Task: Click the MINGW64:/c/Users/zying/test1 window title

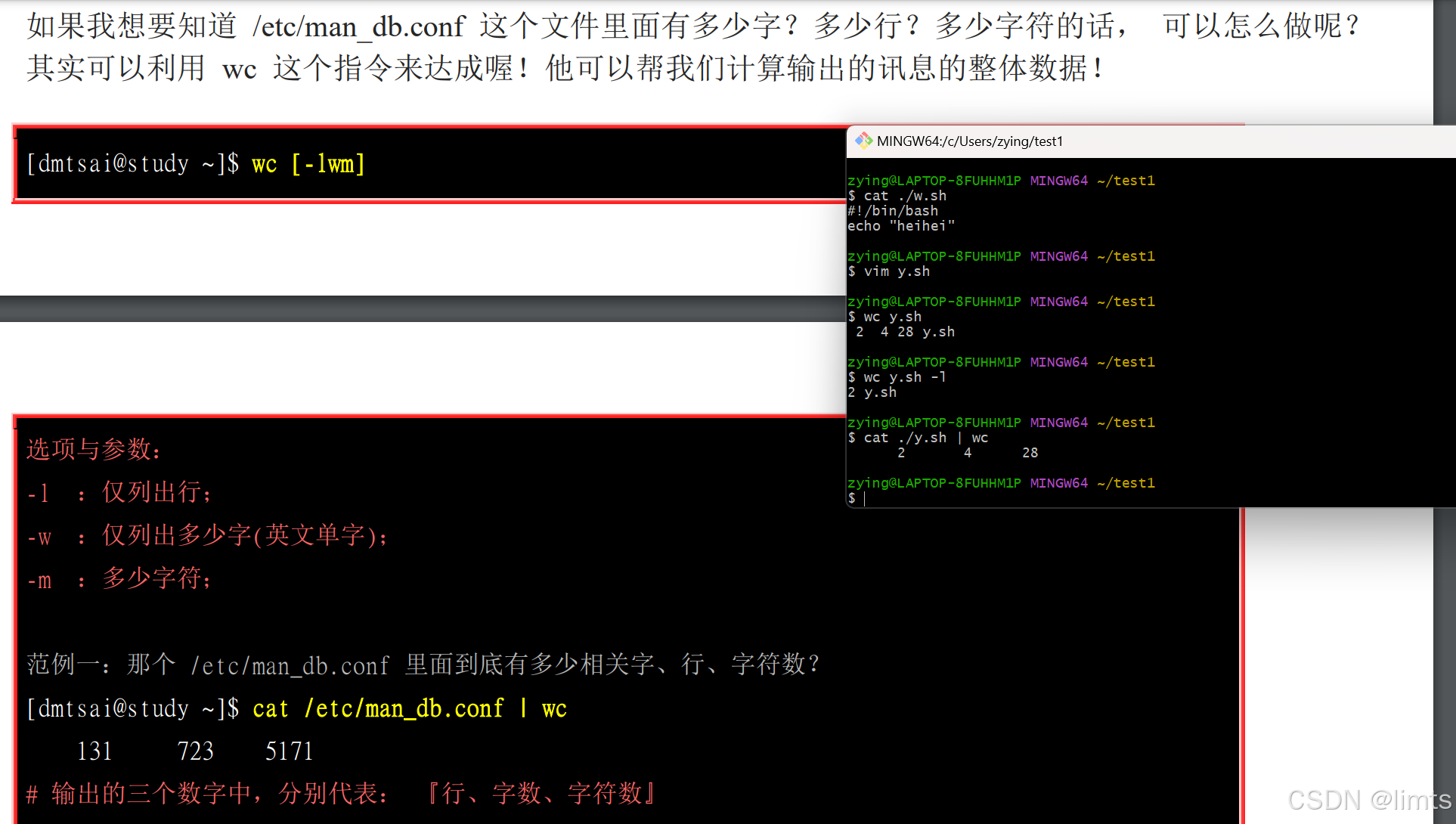Action: click(969, 141)
